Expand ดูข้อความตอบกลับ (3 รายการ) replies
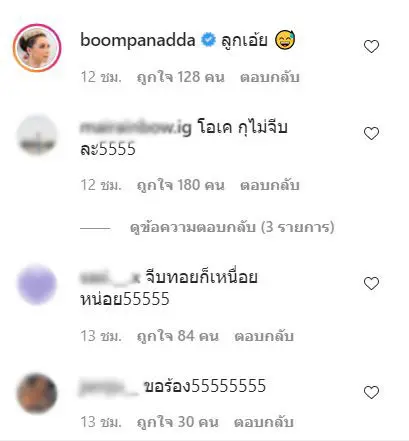 click(232, 227)
